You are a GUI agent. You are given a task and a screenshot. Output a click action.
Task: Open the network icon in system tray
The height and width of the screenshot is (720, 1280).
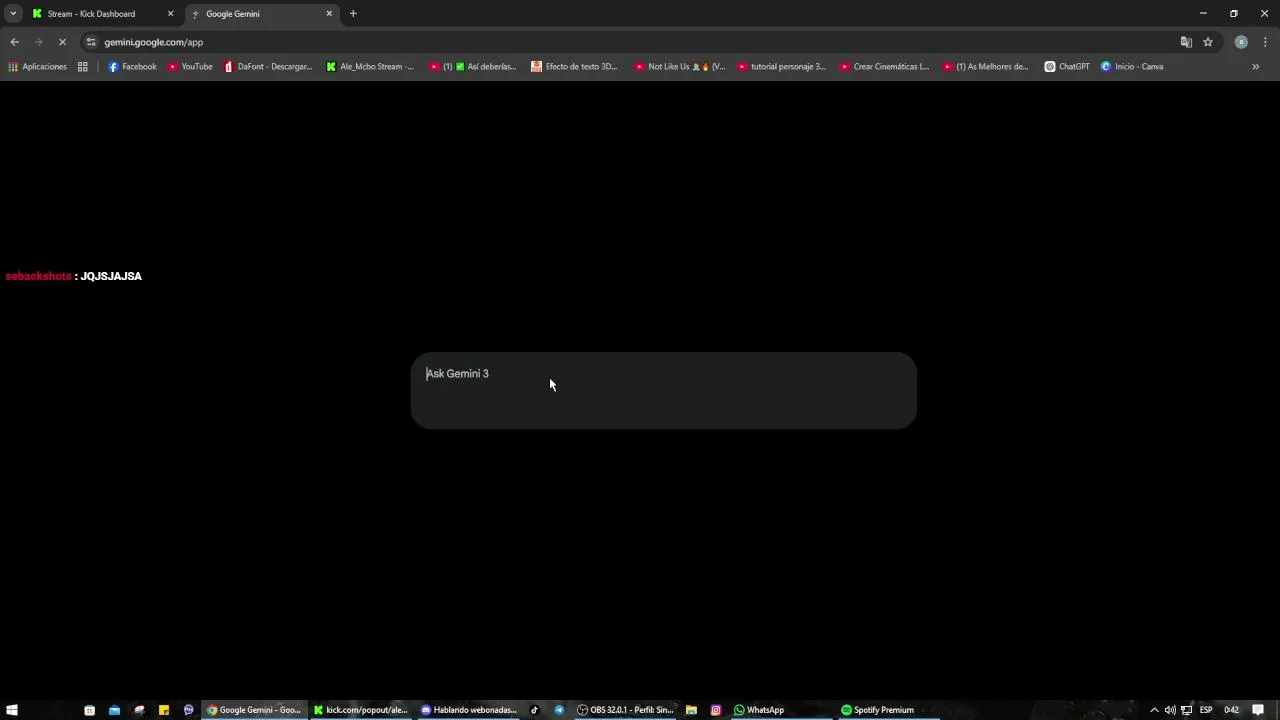pyautogui.click(x=1186, y=710)
